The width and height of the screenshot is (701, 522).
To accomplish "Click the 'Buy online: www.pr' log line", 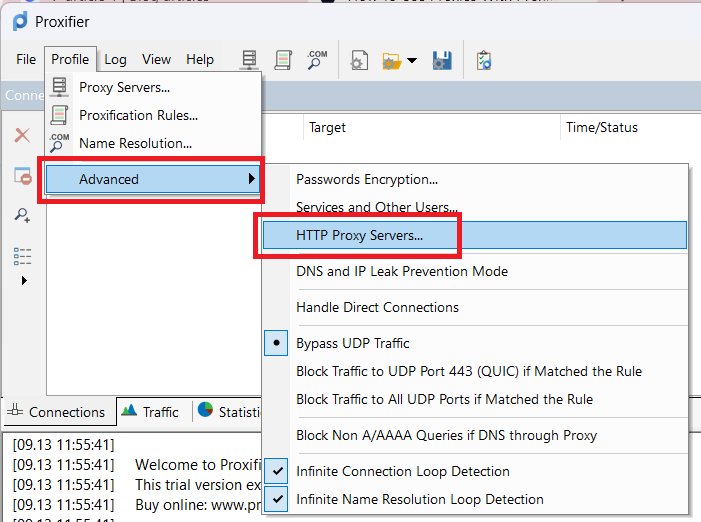I will click(198, 505).
